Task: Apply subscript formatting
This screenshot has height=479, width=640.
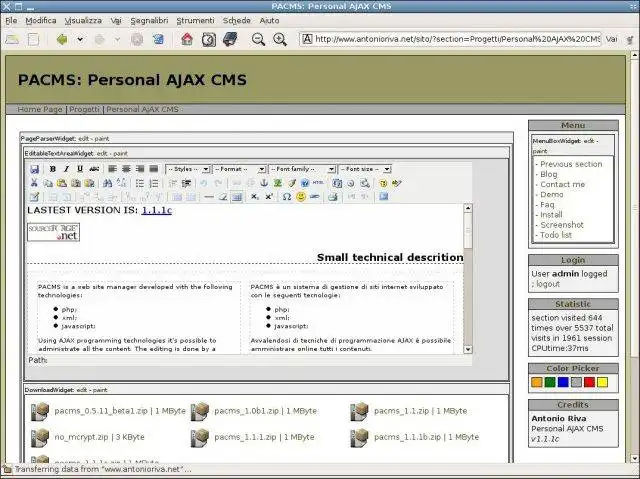Action: click(255, 197)
